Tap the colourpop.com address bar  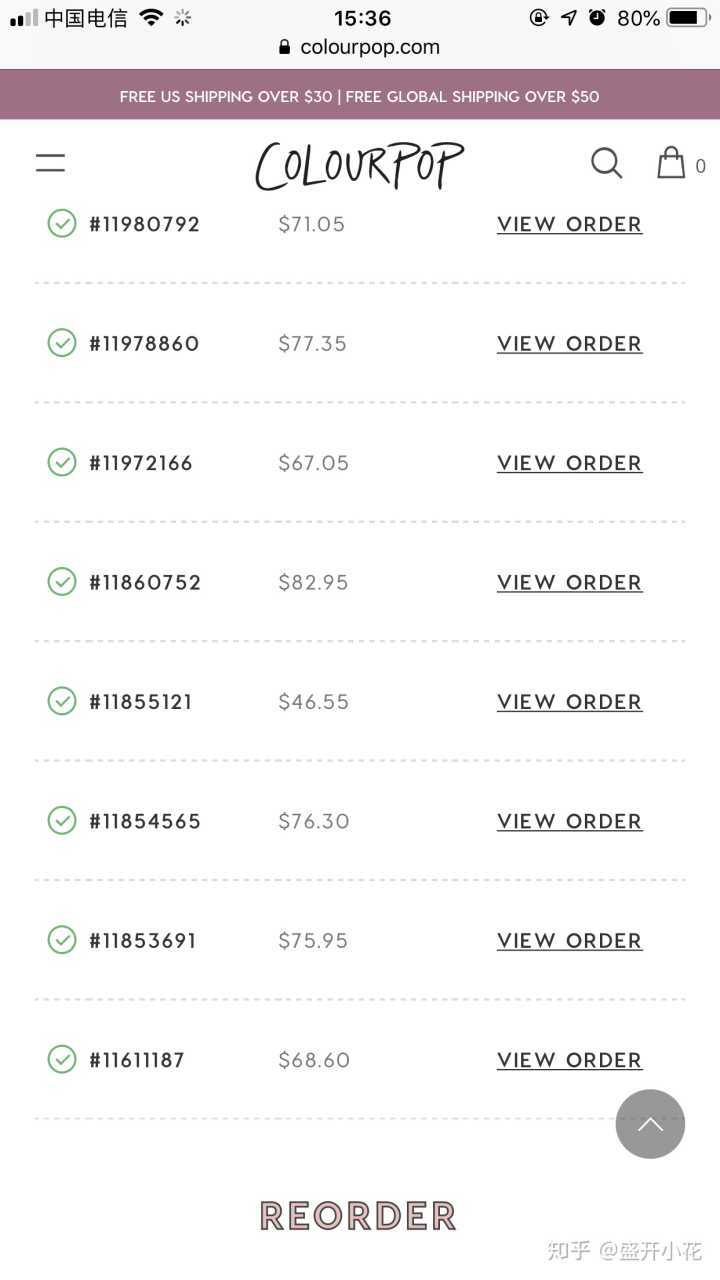360,47
